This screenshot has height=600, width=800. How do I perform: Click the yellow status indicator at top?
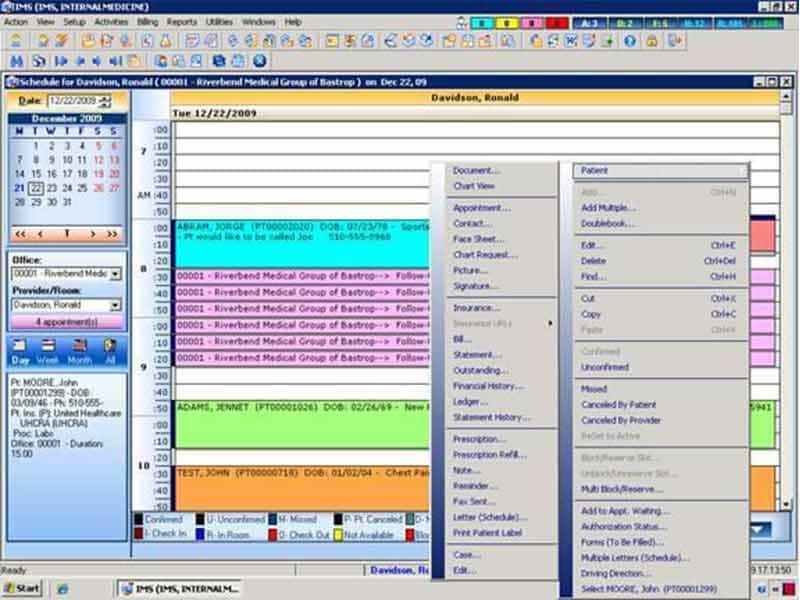pos(507,23)
